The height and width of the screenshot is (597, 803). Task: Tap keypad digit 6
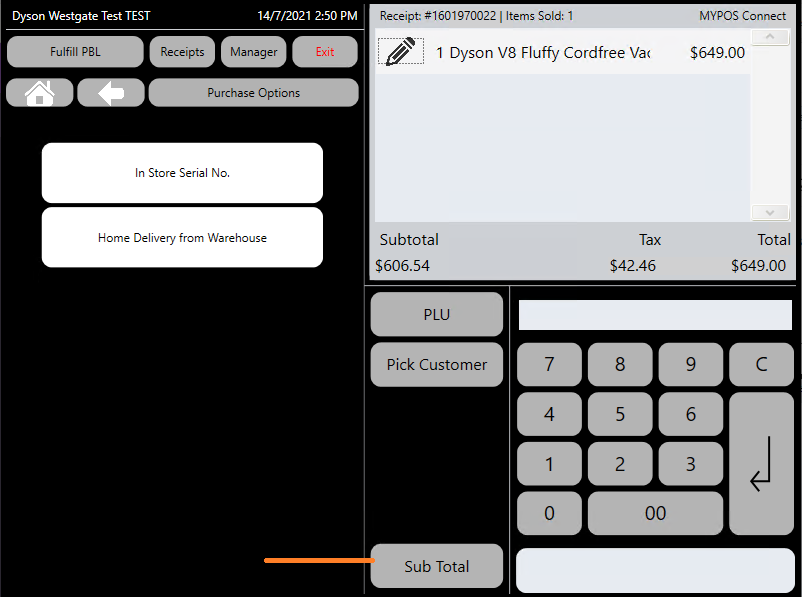click(x=691, y=414)
